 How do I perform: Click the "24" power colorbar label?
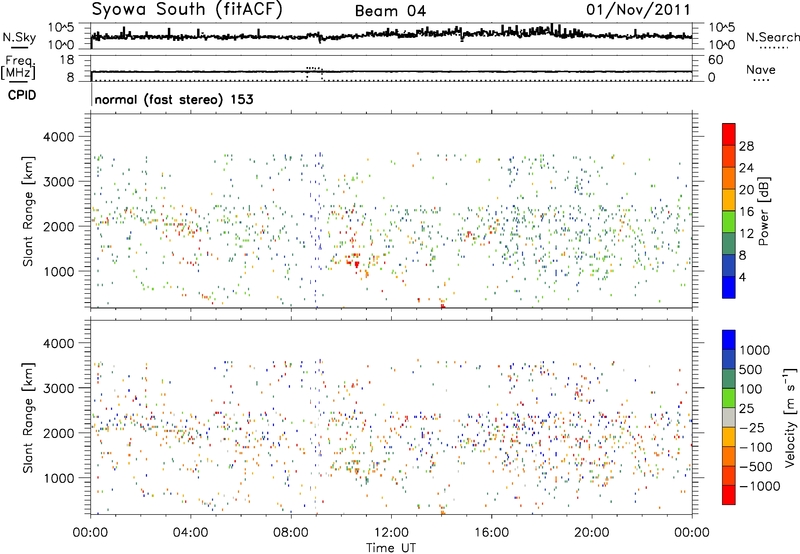[x=746, y=168]
